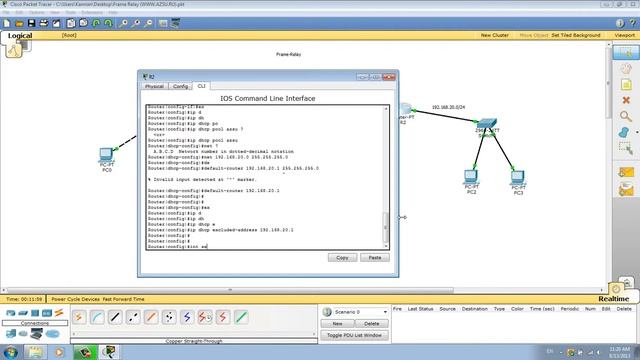Choose the Resize Shape tool
The image size is (640, 360).
click(626, 148)
